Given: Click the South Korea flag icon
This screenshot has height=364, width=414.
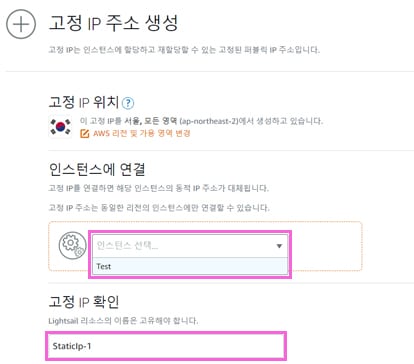Looking at the screenshot, I should point(60,127).
